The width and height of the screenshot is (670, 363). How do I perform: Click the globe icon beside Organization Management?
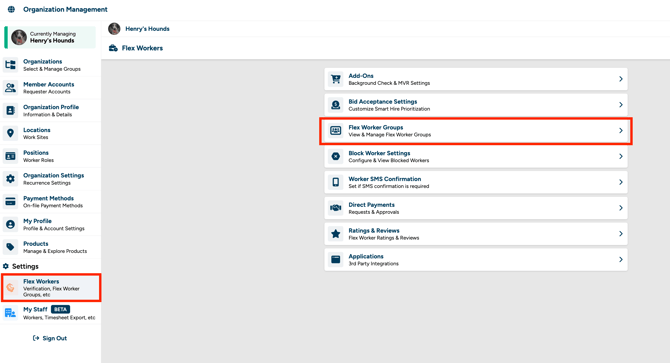[x=11, y=9]
